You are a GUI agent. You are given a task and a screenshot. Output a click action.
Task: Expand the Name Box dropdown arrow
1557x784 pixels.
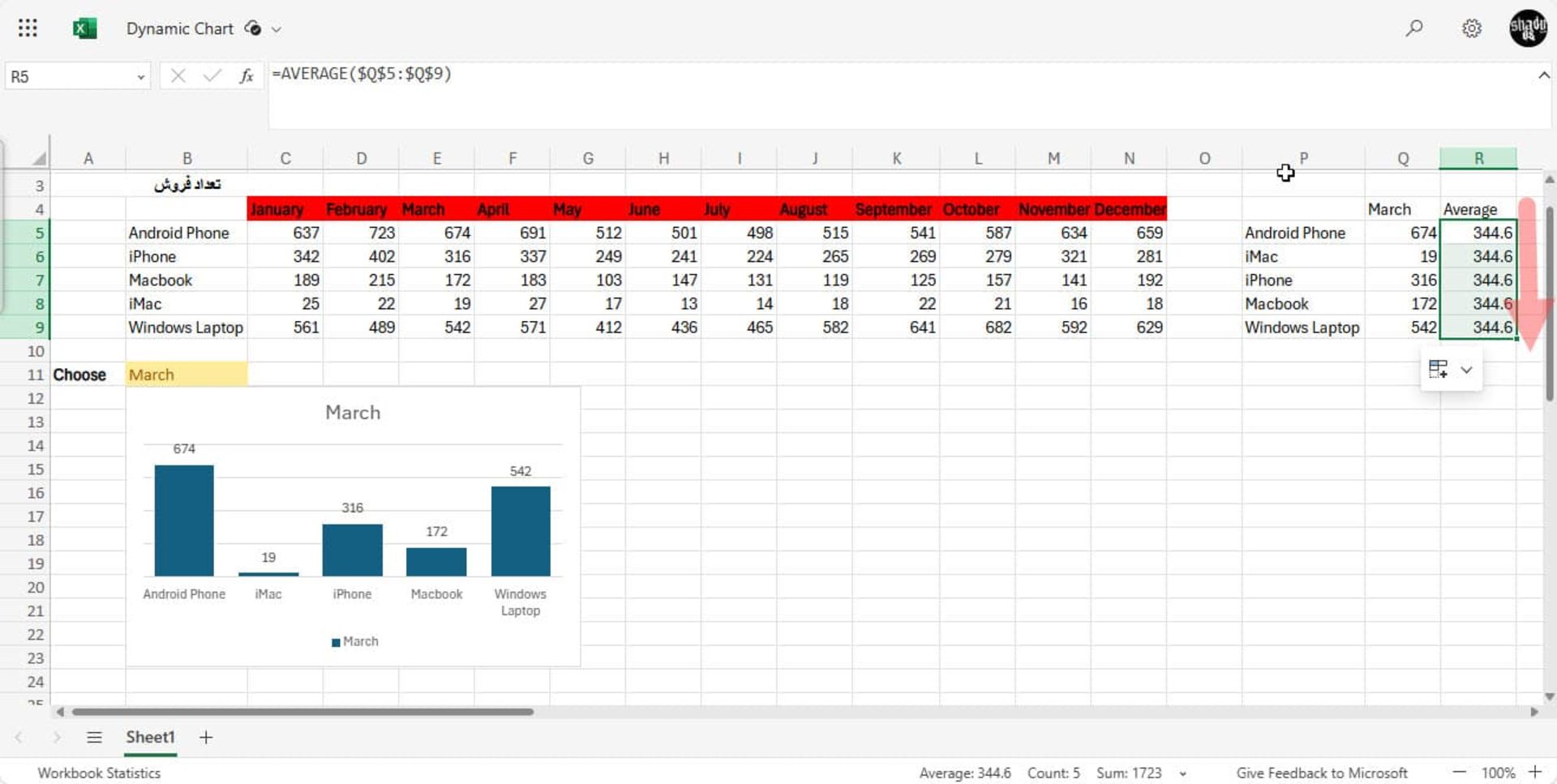pos(140,77)
